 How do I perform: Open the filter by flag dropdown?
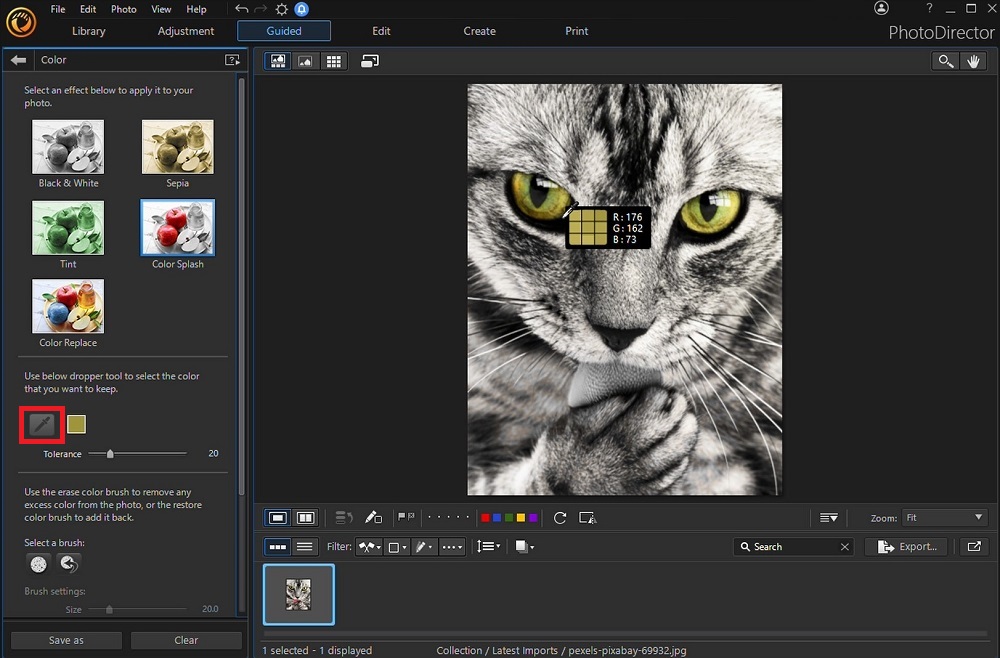369,546
